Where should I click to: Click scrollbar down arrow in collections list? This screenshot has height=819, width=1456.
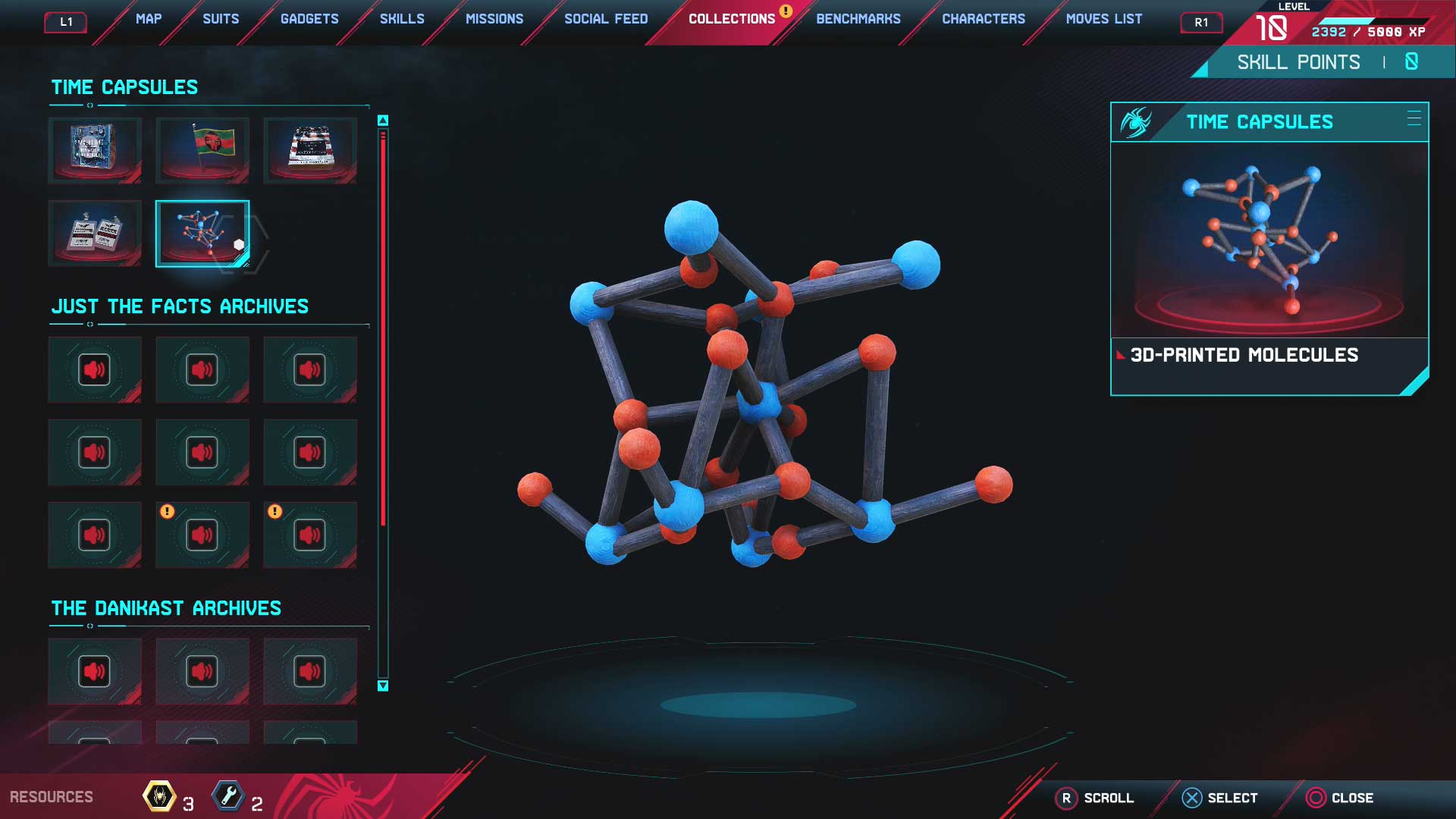click(x=383, y=686)
